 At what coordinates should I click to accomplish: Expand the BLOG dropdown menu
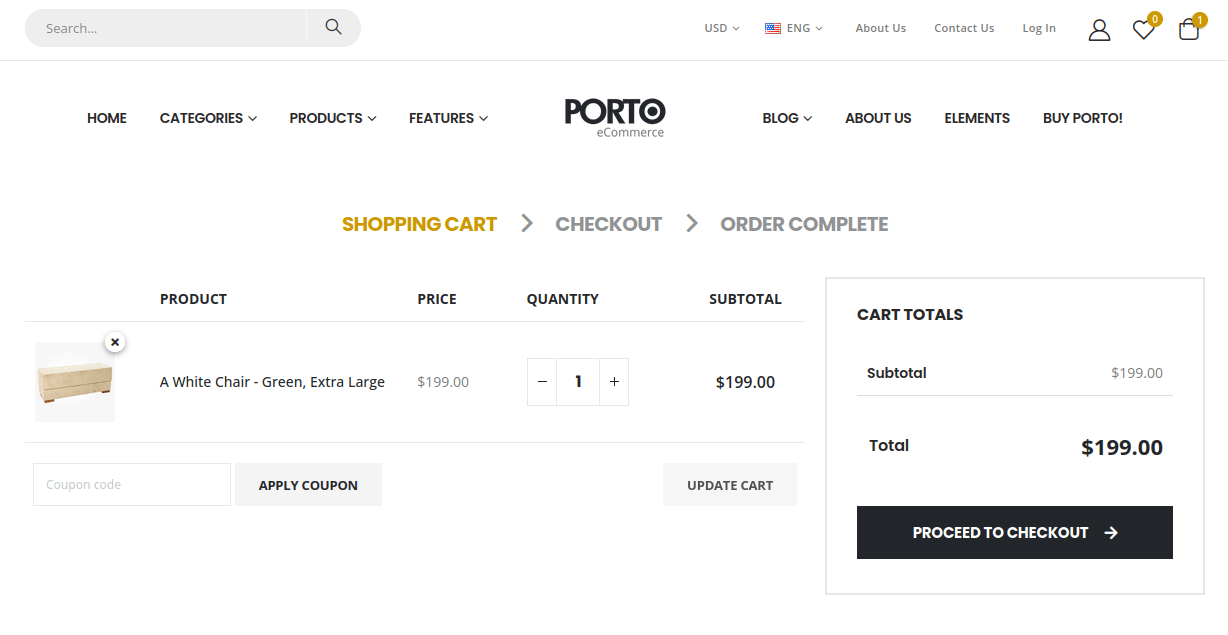coord(786,118)
